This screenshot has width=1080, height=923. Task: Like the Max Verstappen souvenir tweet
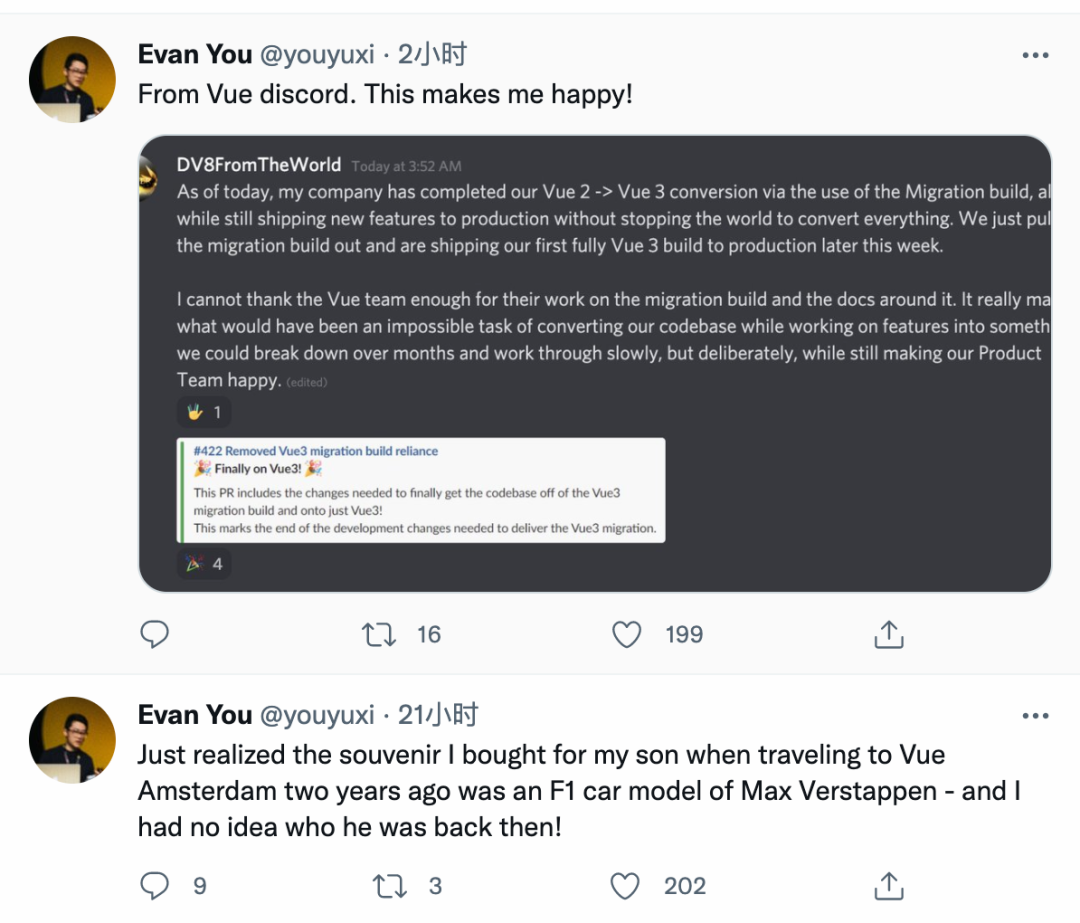(625, 885)
